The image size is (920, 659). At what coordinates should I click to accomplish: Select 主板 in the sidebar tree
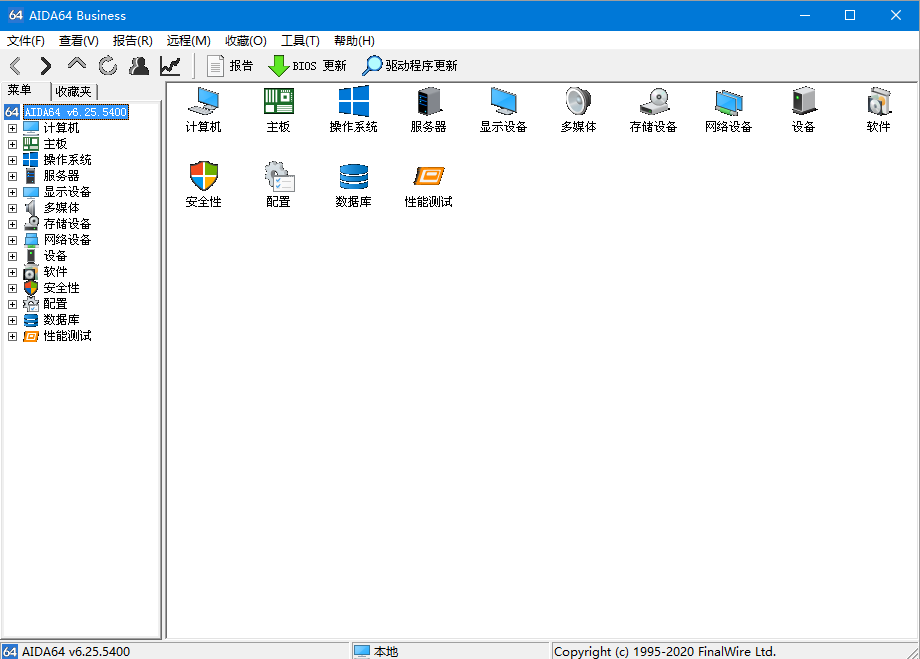[55, 144]
